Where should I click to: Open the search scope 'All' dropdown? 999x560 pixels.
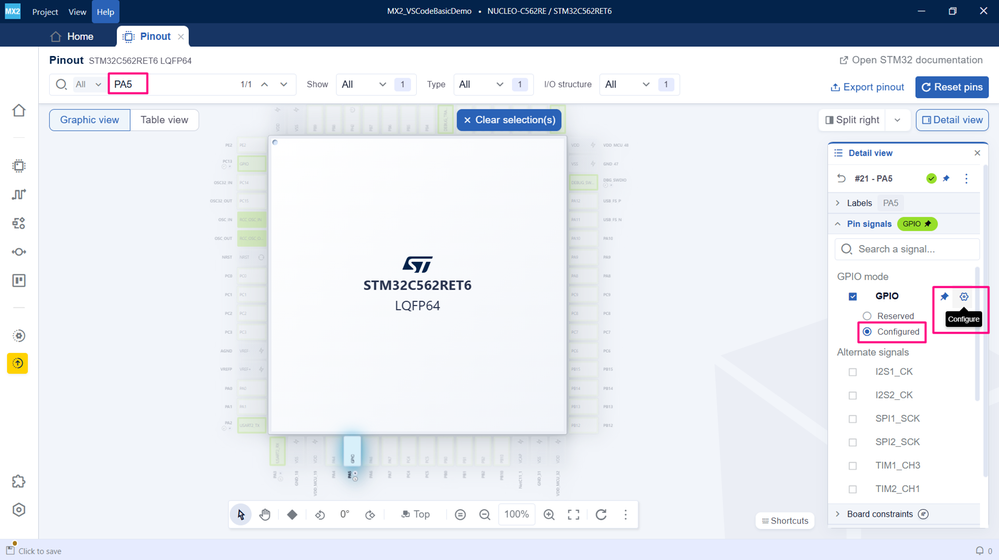[89, 84]
